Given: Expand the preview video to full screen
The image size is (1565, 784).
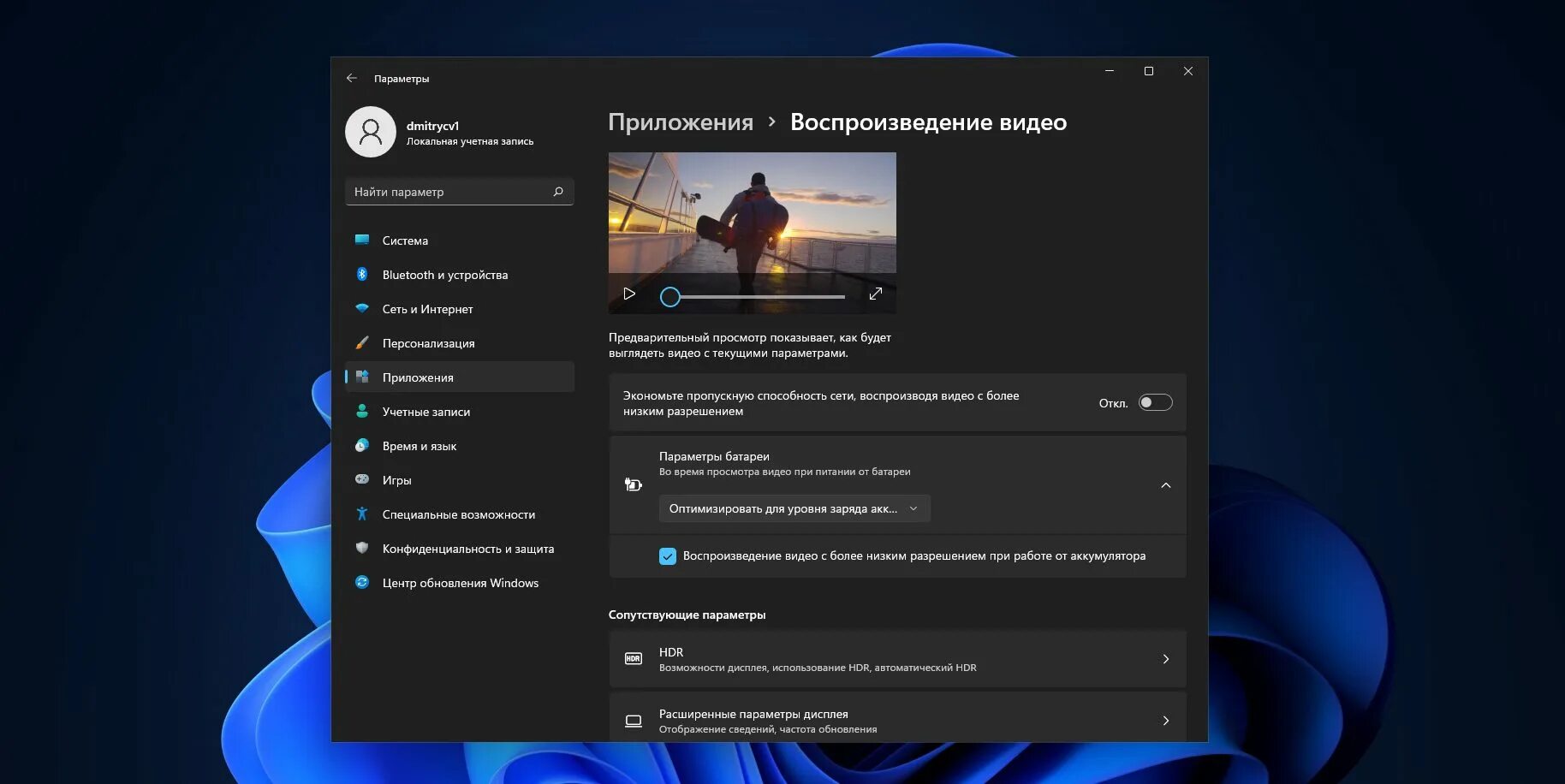Looking at the screenshot, I should pyautogui.click(x=875, y=294).
